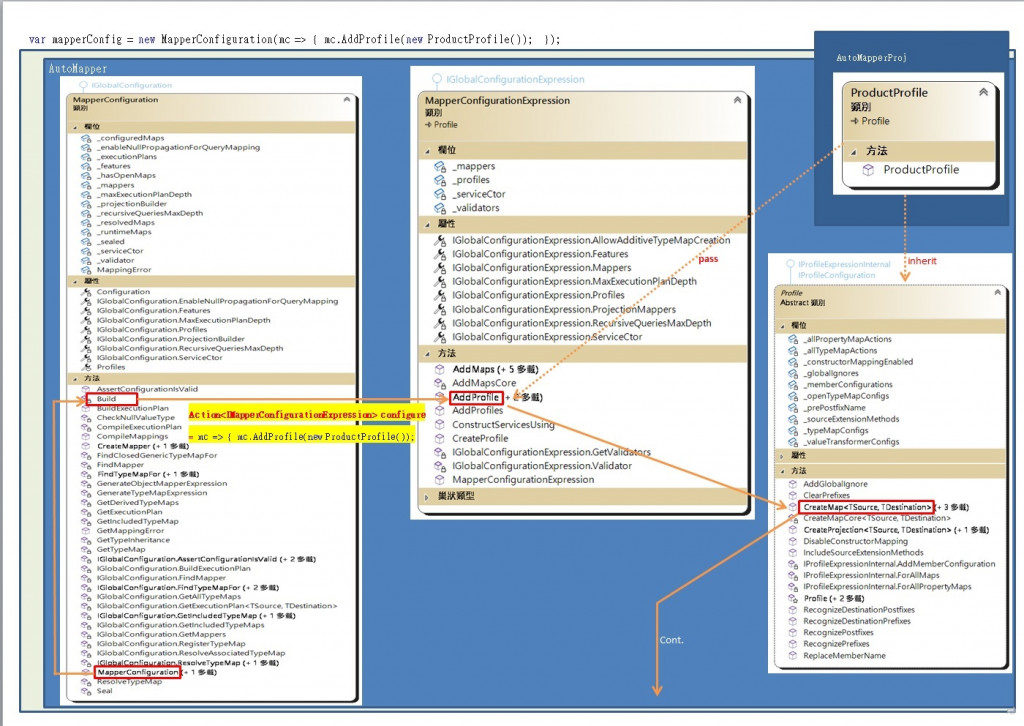Click the method icon next to CreateProfile

pos(440,439)
